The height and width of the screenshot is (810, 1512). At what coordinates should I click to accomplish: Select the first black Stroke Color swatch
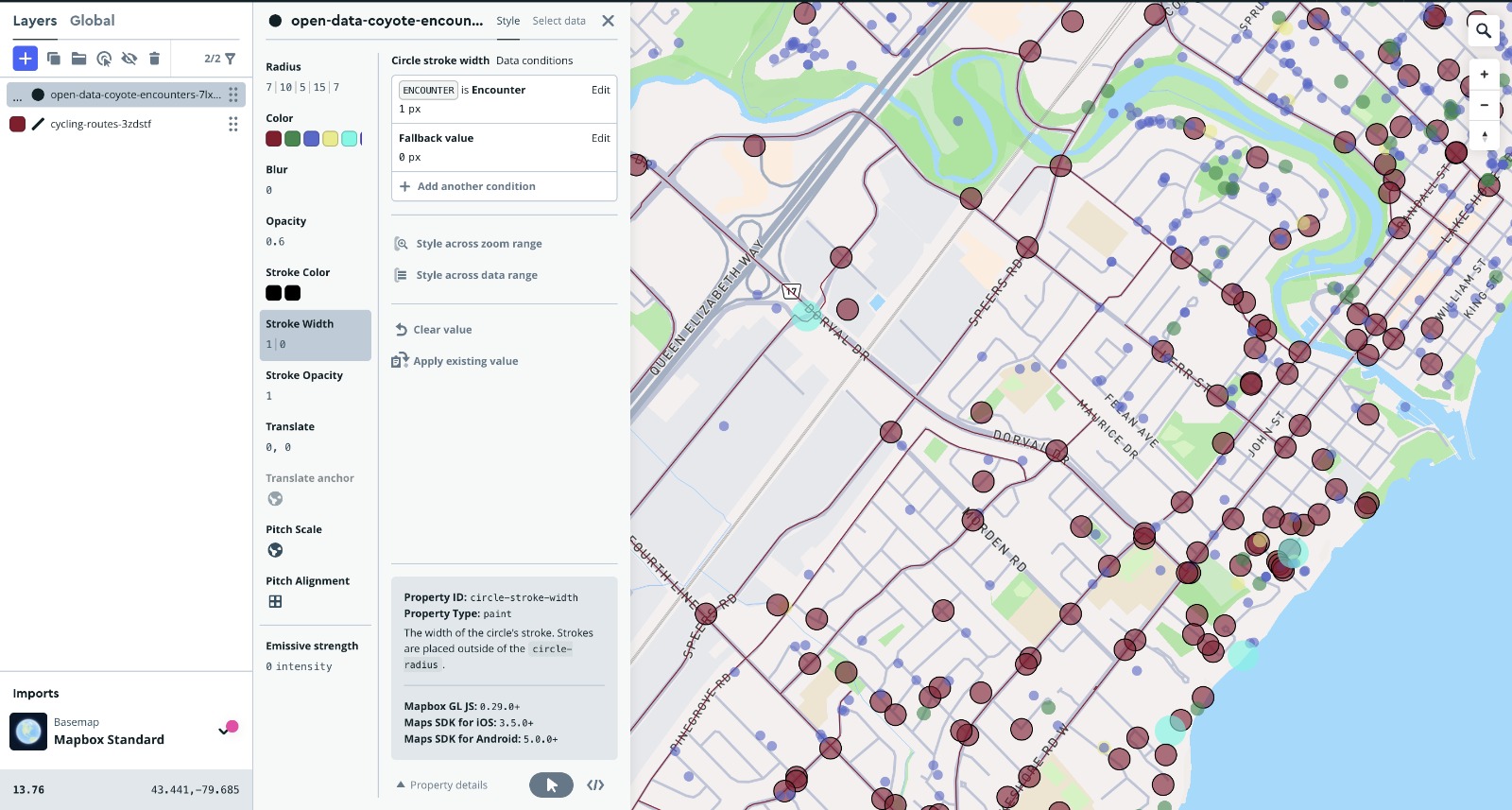[274, 293]
